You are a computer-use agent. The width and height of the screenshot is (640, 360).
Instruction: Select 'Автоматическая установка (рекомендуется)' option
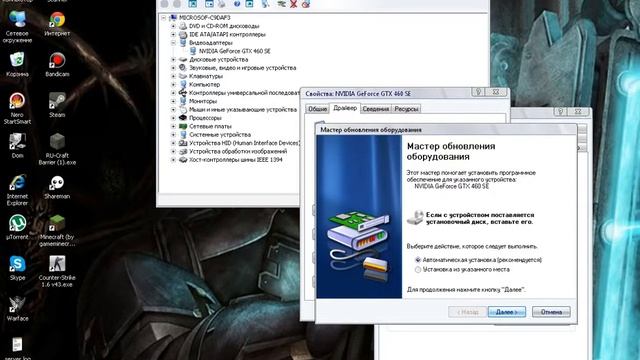point(418,260)
